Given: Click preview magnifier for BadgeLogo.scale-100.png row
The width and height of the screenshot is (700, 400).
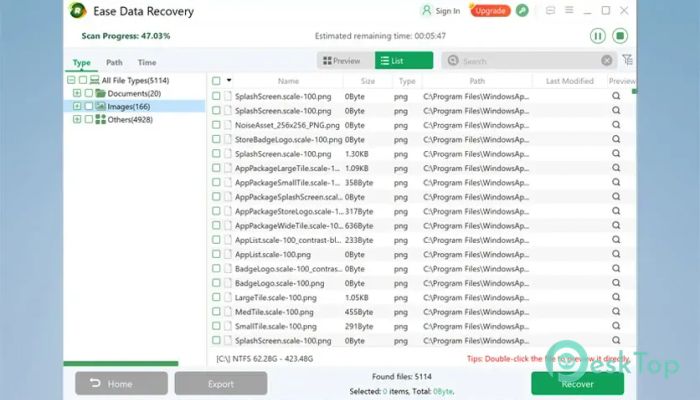Looking at the screenshot, I should [x=616, y=283].
